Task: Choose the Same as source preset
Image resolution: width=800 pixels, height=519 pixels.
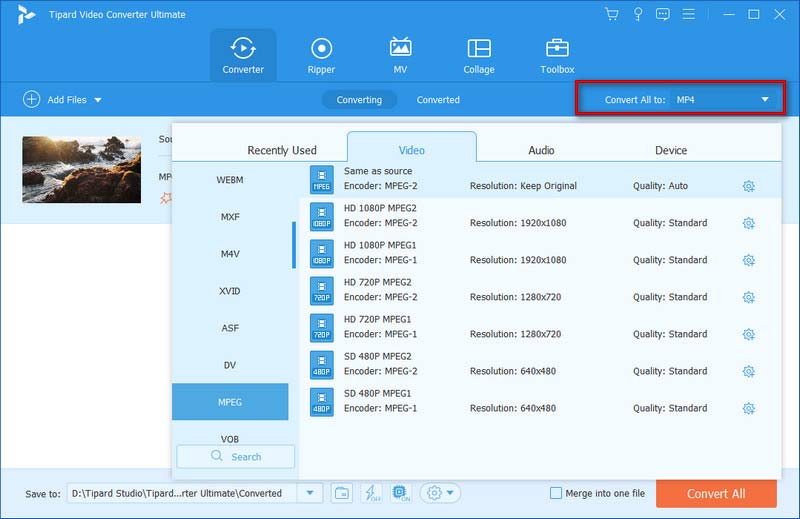Action: click(542, 179)
